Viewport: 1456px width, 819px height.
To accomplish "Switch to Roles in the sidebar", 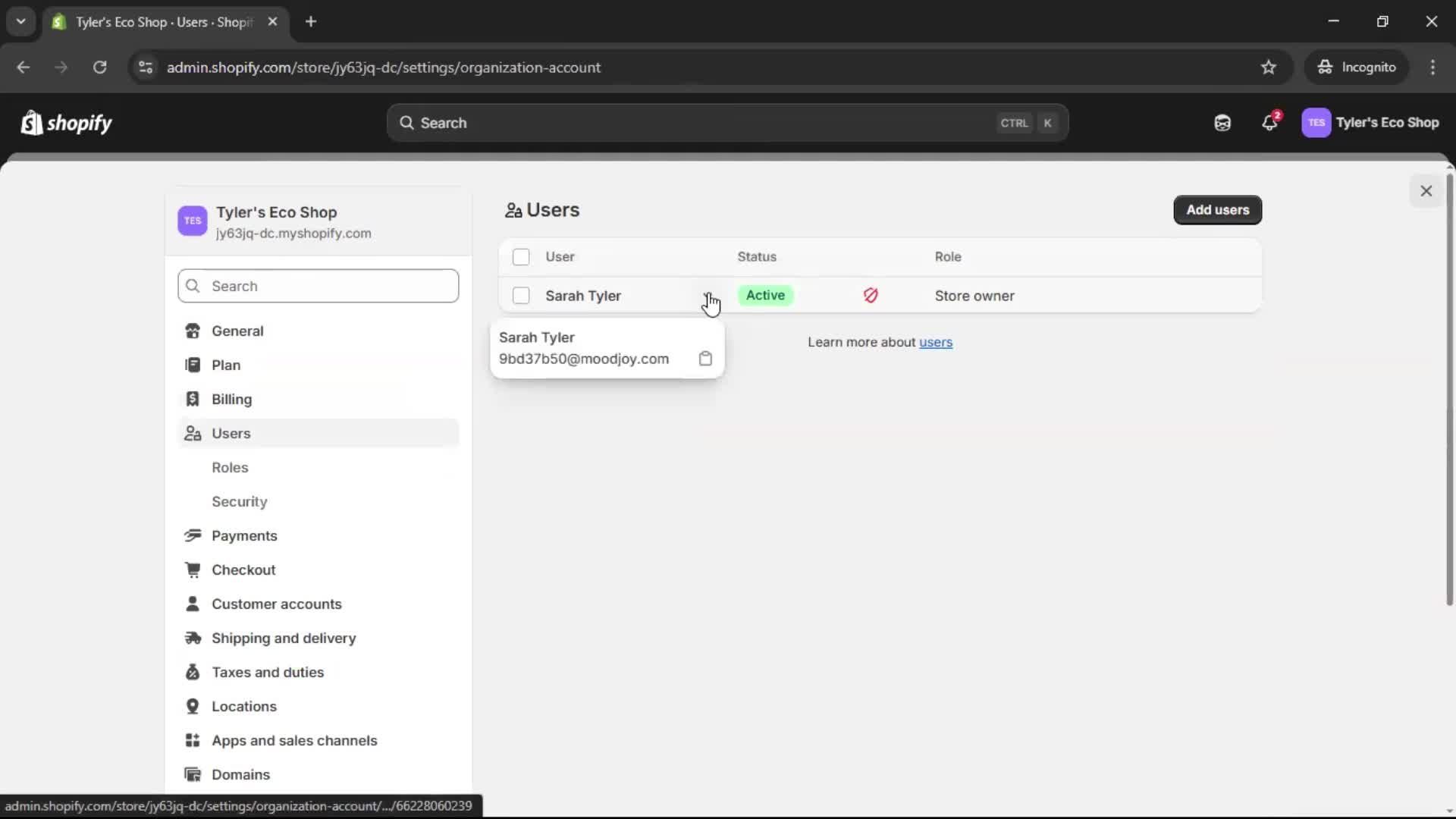I will tap(230, 468).
